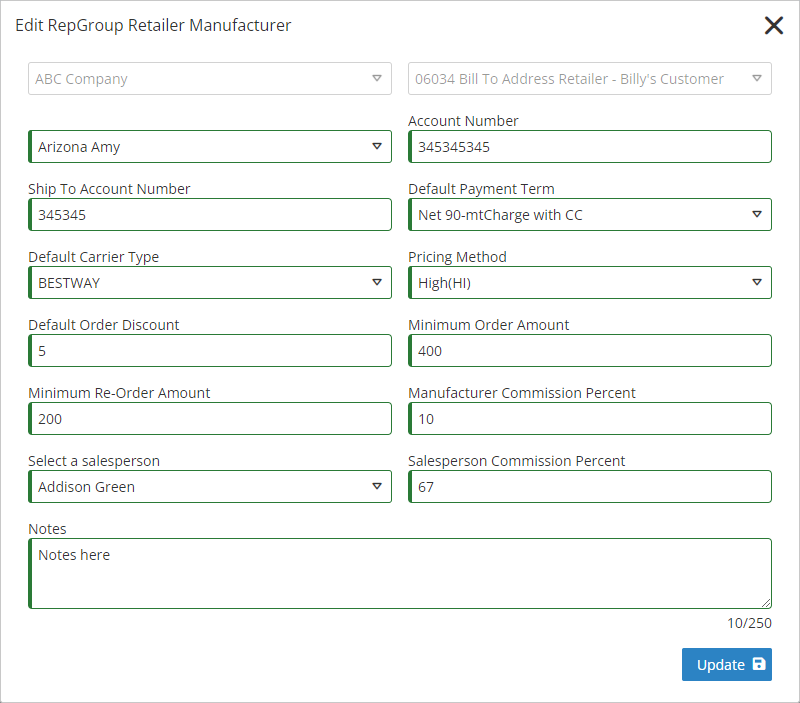
Task: Expand the Default Carrier Type dropdown arrow
Action: tap(376, 283)
